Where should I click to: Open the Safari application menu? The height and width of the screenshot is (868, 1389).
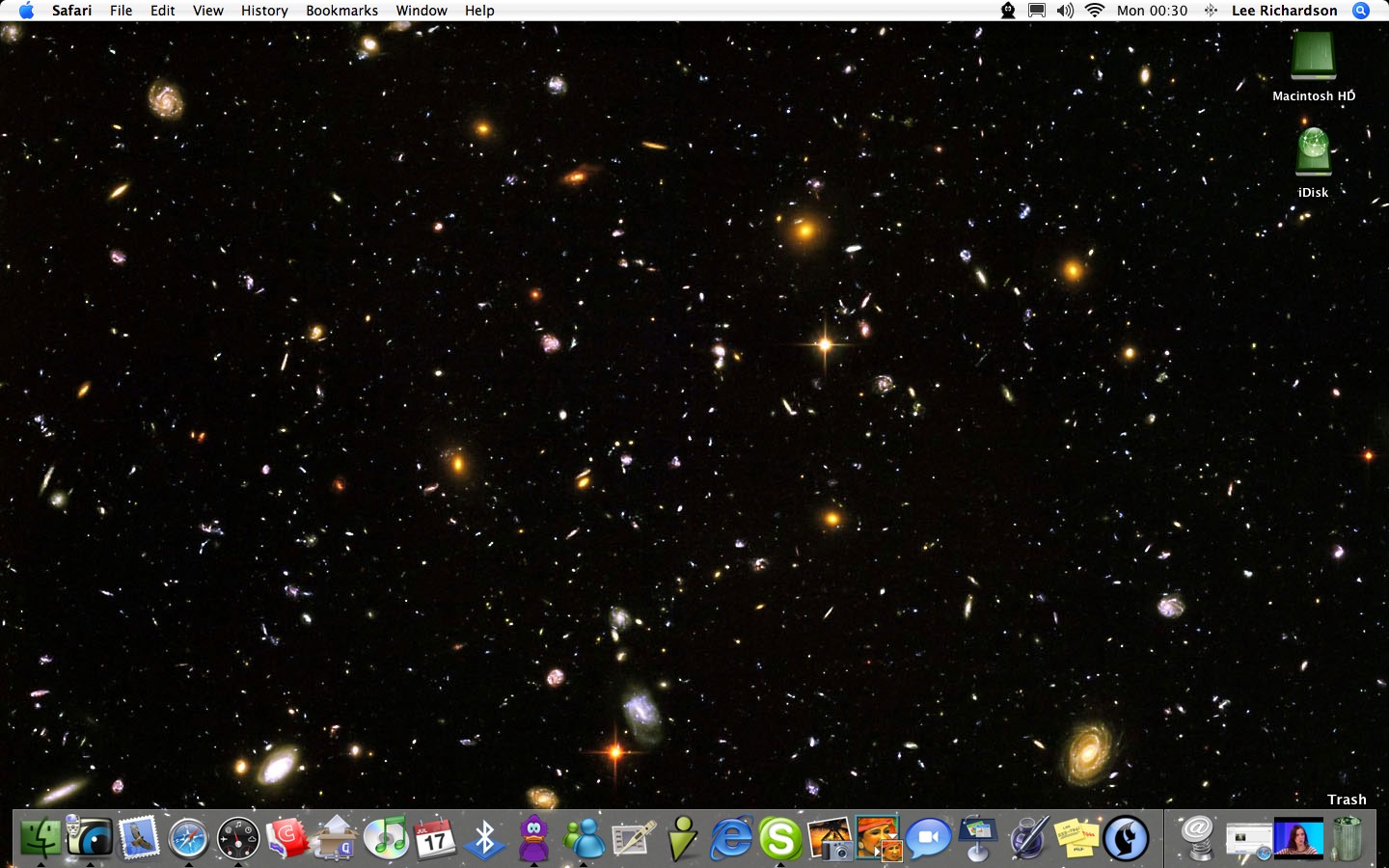(x=71, y=11)
